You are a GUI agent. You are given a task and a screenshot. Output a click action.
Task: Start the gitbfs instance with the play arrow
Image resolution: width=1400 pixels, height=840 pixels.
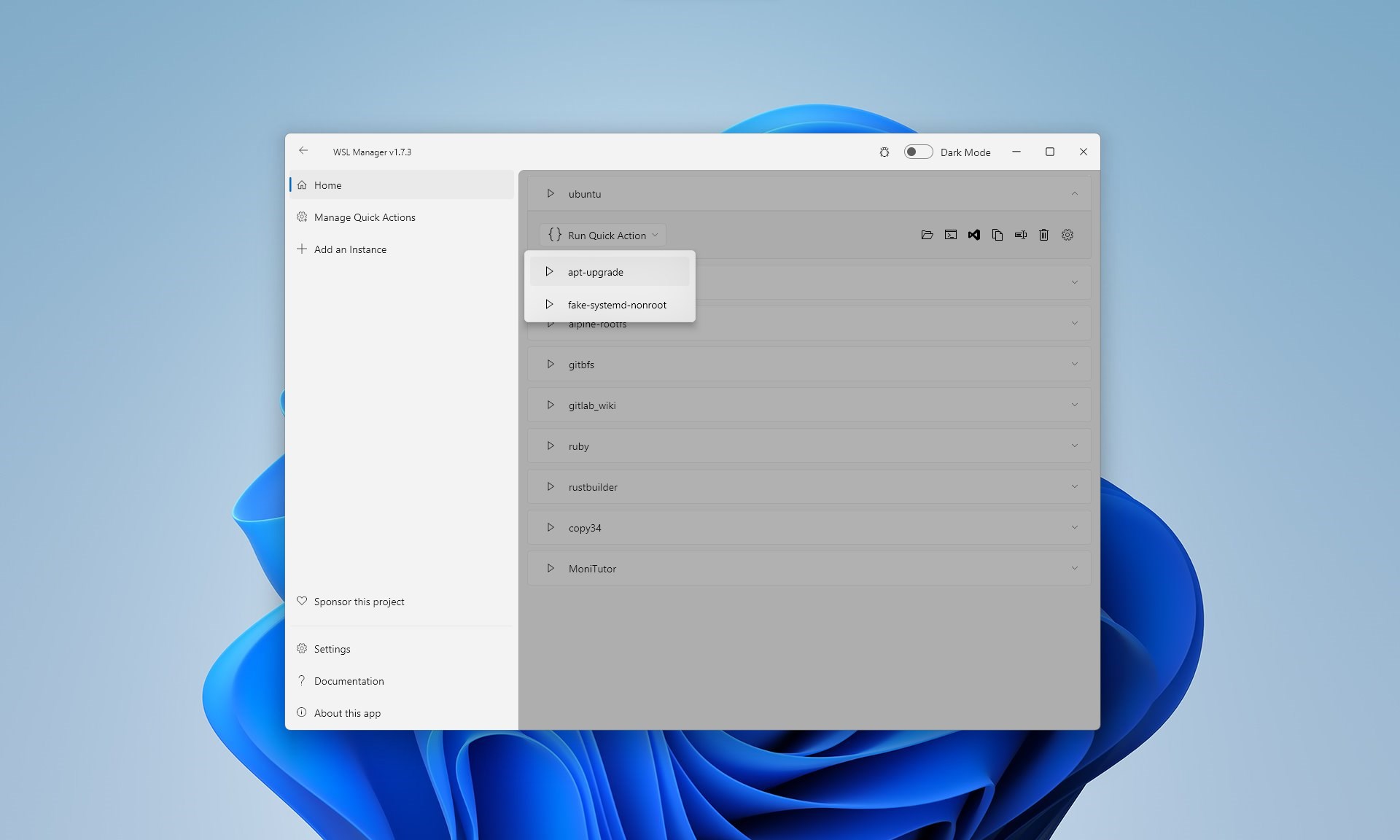pyautogui.click(x=550, y=364)
